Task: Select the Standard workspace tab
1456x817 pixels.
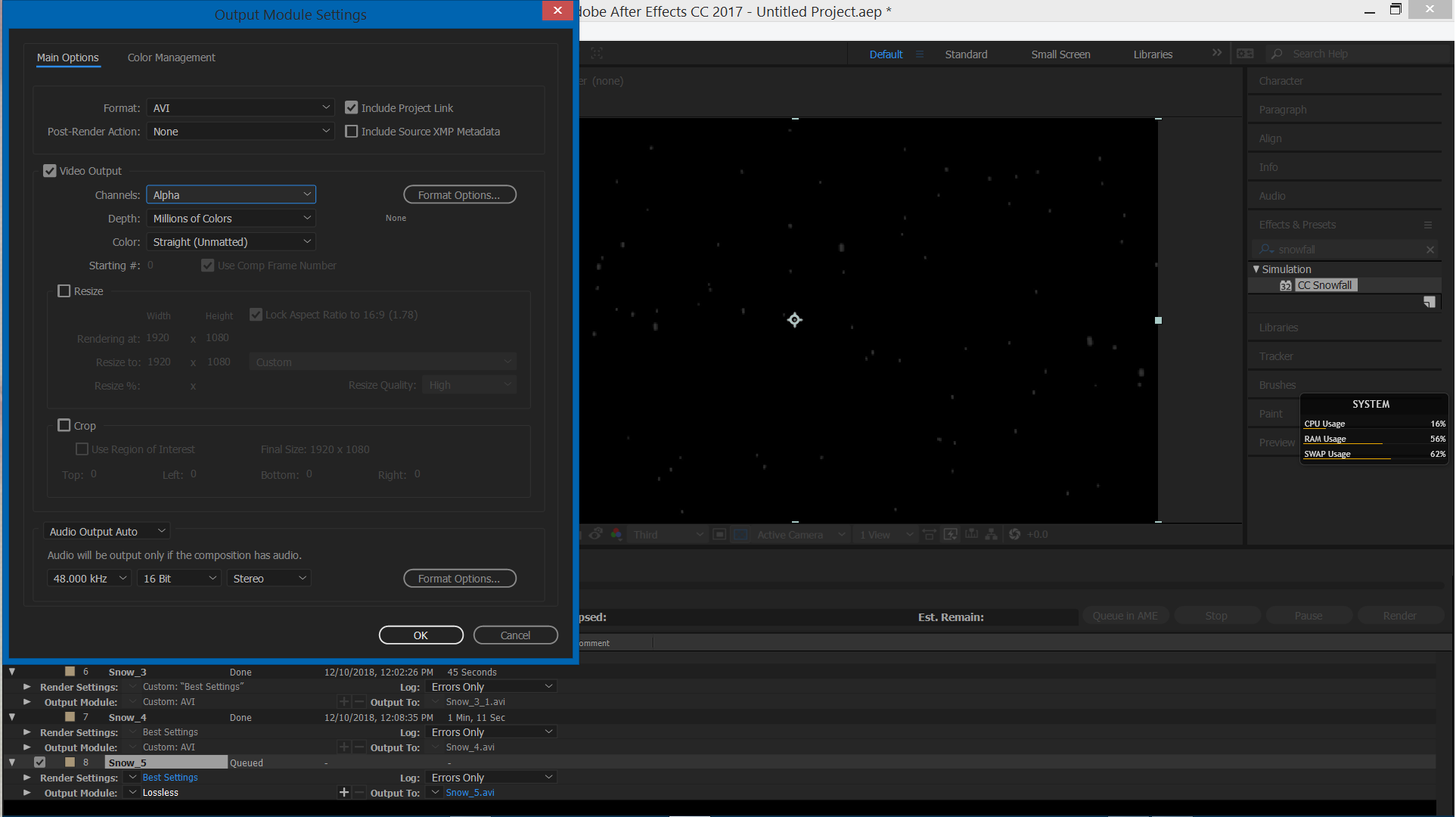Action: click(x=966, y=54)
